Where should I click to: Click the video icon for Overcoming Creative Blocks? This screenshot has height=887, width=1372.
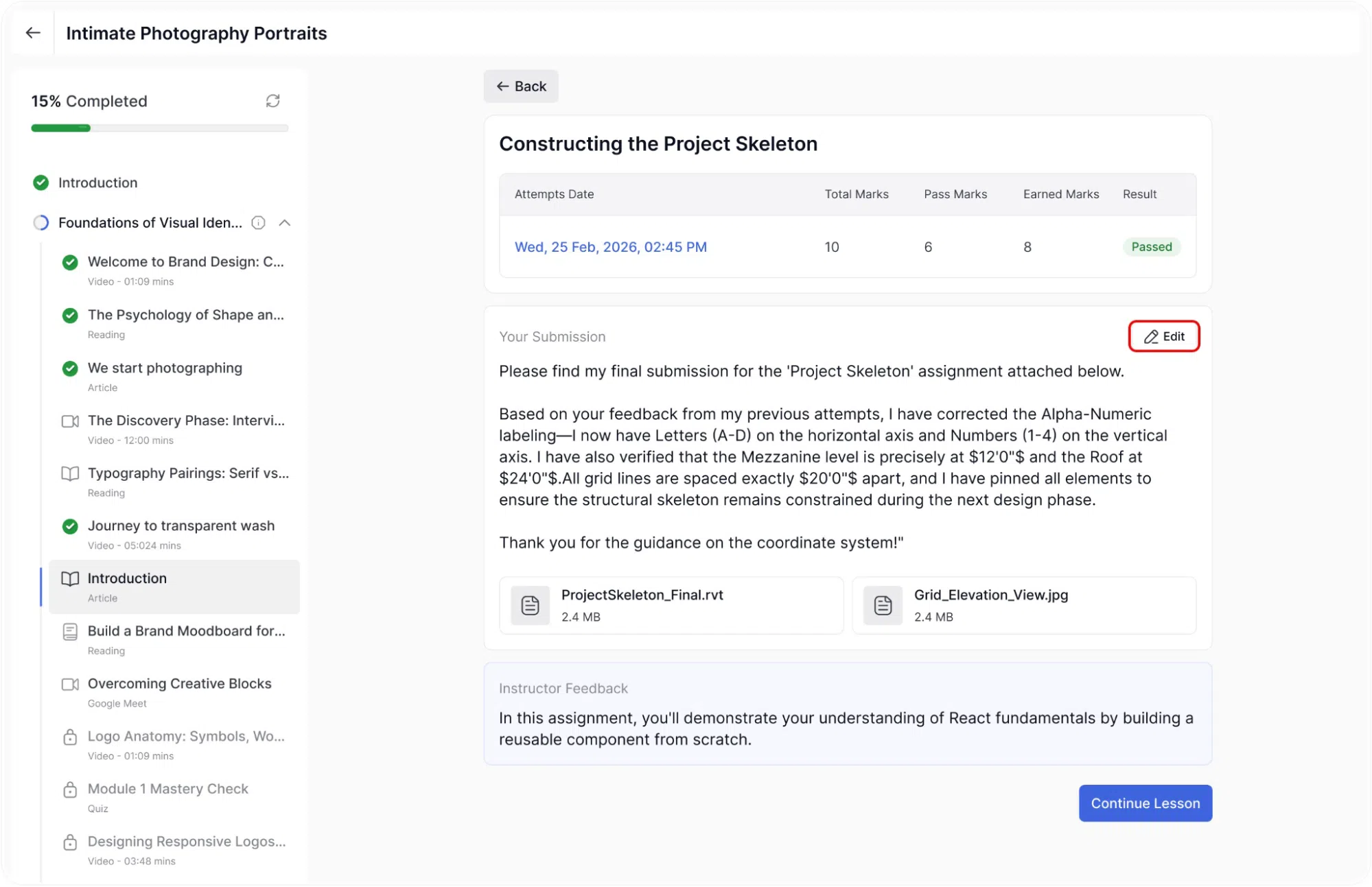pyautogui.click(x=70, y=684)
